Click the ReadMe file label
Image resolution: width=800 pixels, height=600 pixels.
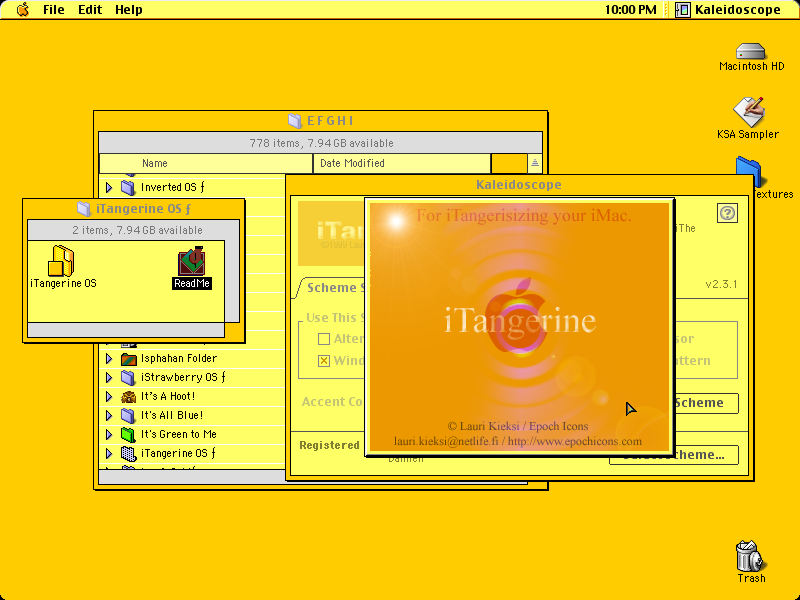(x=192, y=283)
